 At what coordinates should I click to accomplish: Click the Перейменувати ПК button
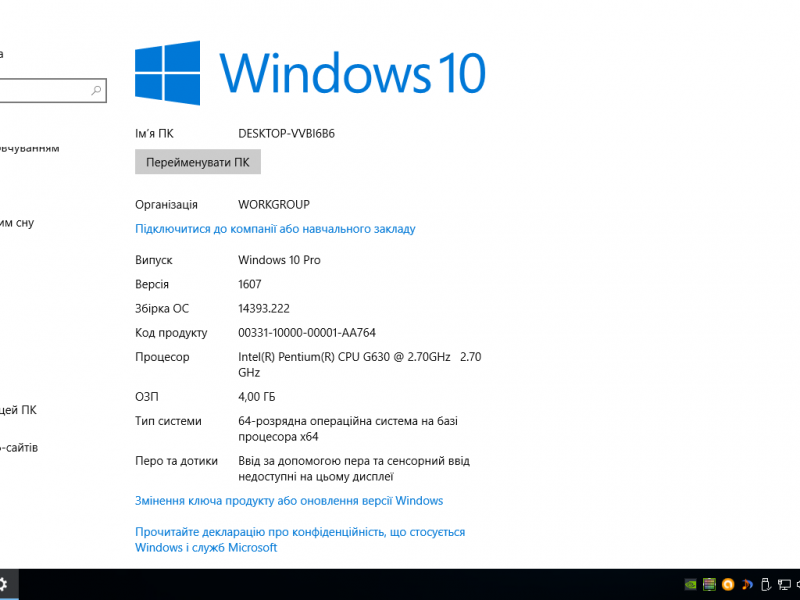pyautogui.click(x=198, y=162)
